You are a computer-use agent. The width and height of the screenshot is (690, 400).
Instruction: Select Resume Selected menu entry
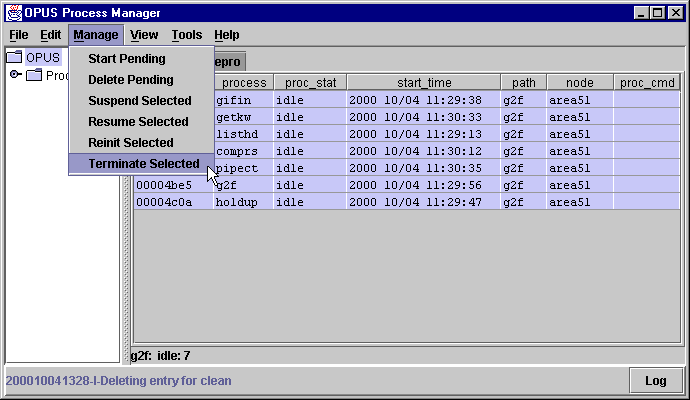tap(142, 122)
